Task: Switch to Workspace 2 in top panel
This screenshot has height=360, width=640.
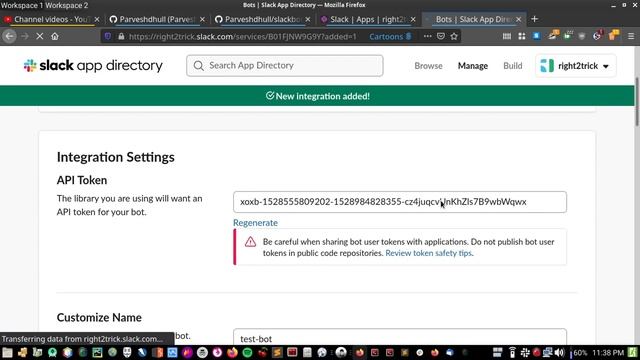Action: pyautogui.click(x=67, y=5)
